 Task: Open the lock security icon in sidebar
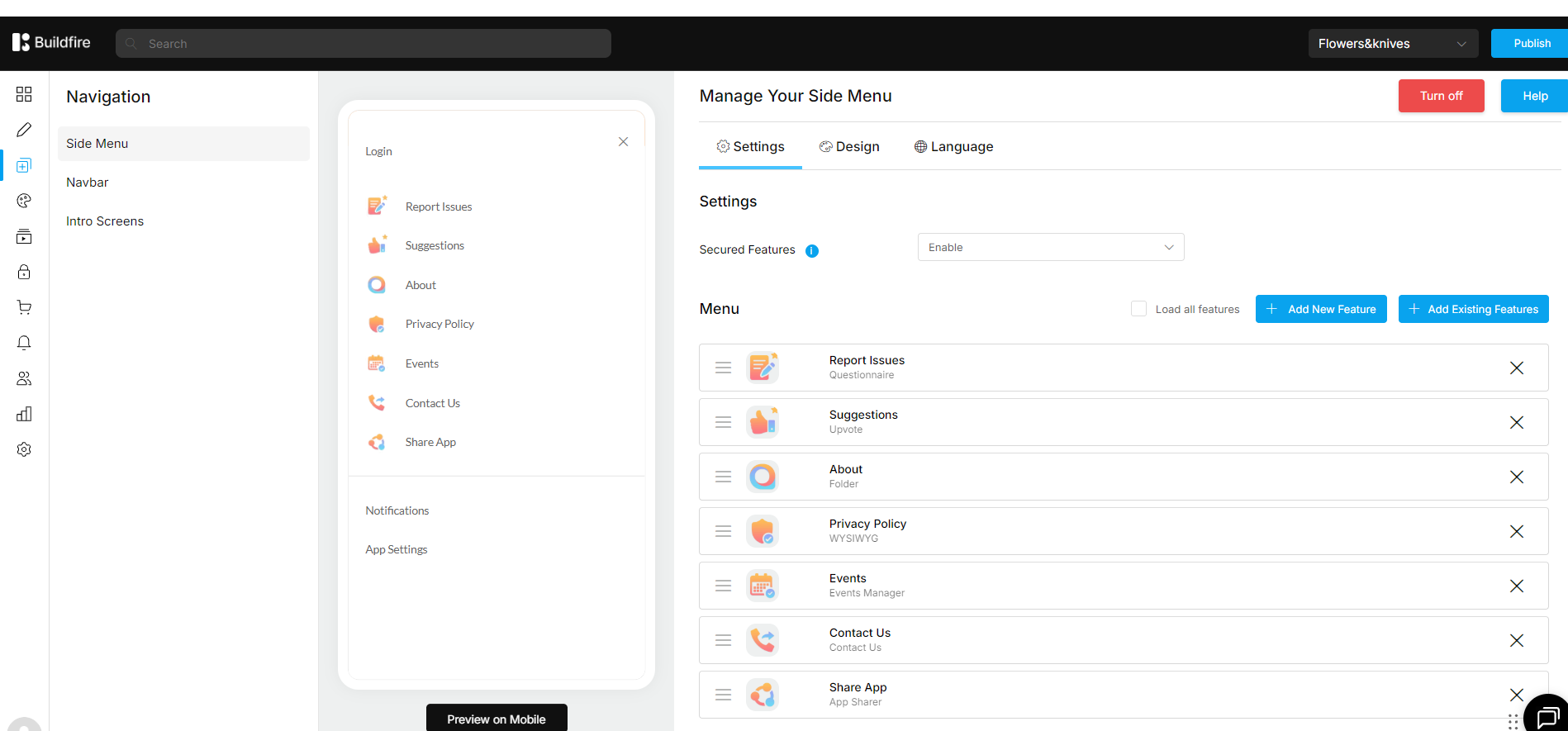point(24,272)
